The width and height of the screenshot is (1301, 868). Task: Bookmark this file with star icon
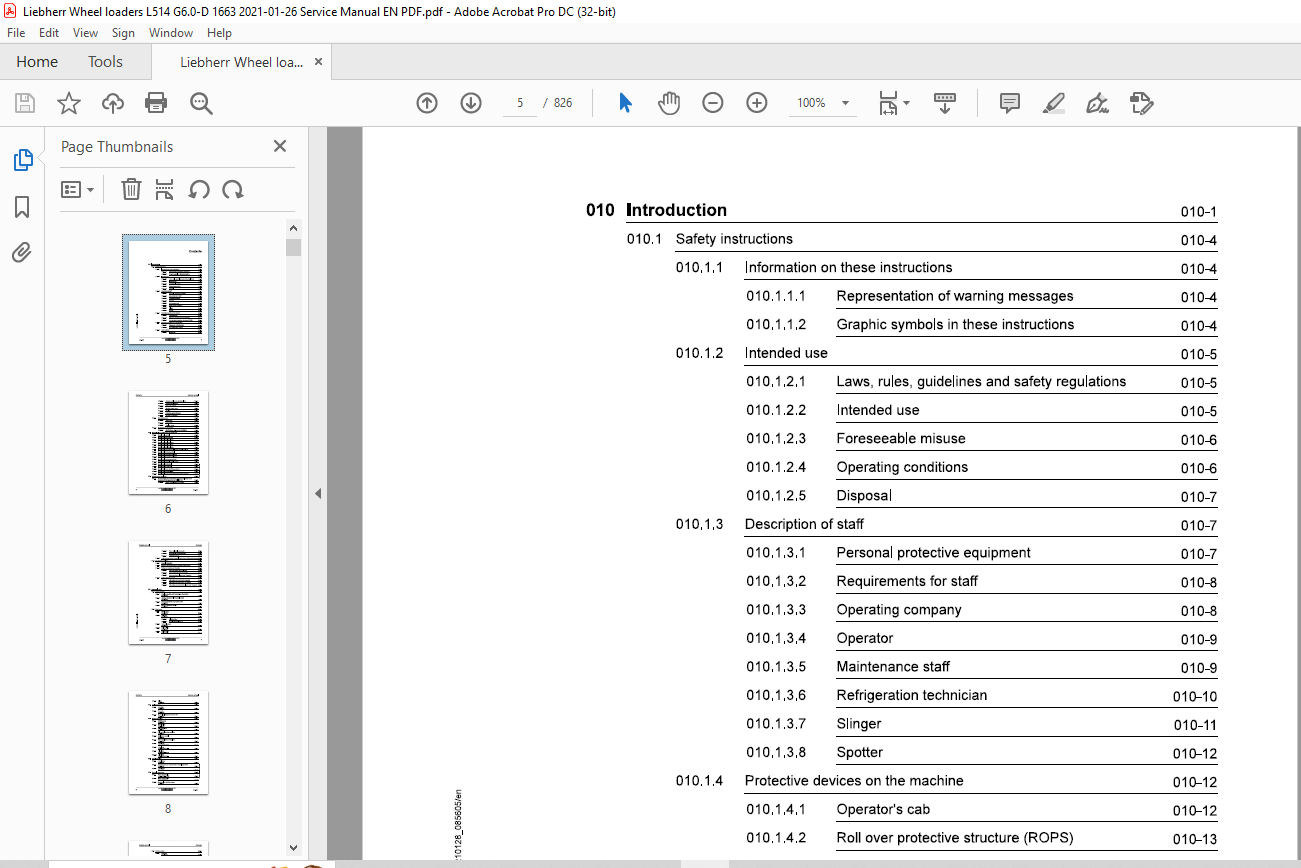point(68,103)
